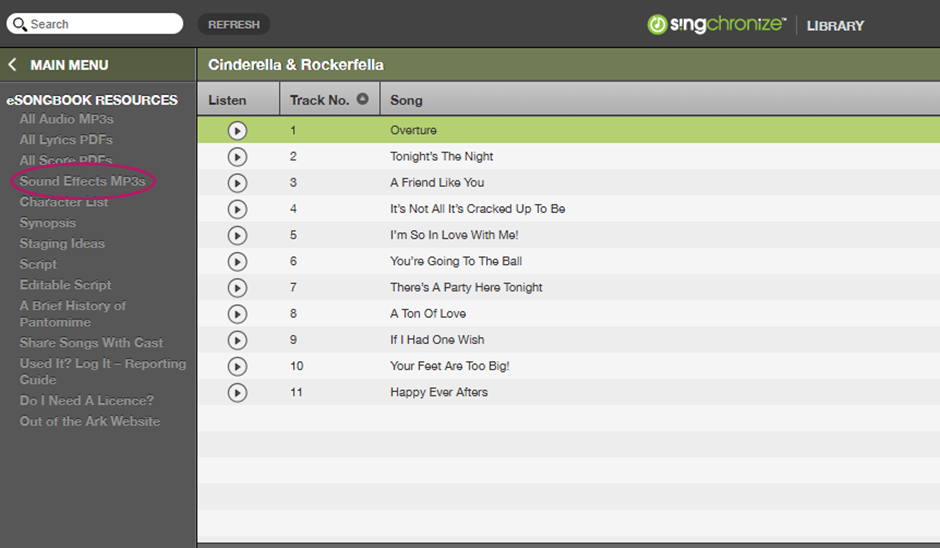
Task: Sort by Track No. arrow
Action: (x=362, y=99)
